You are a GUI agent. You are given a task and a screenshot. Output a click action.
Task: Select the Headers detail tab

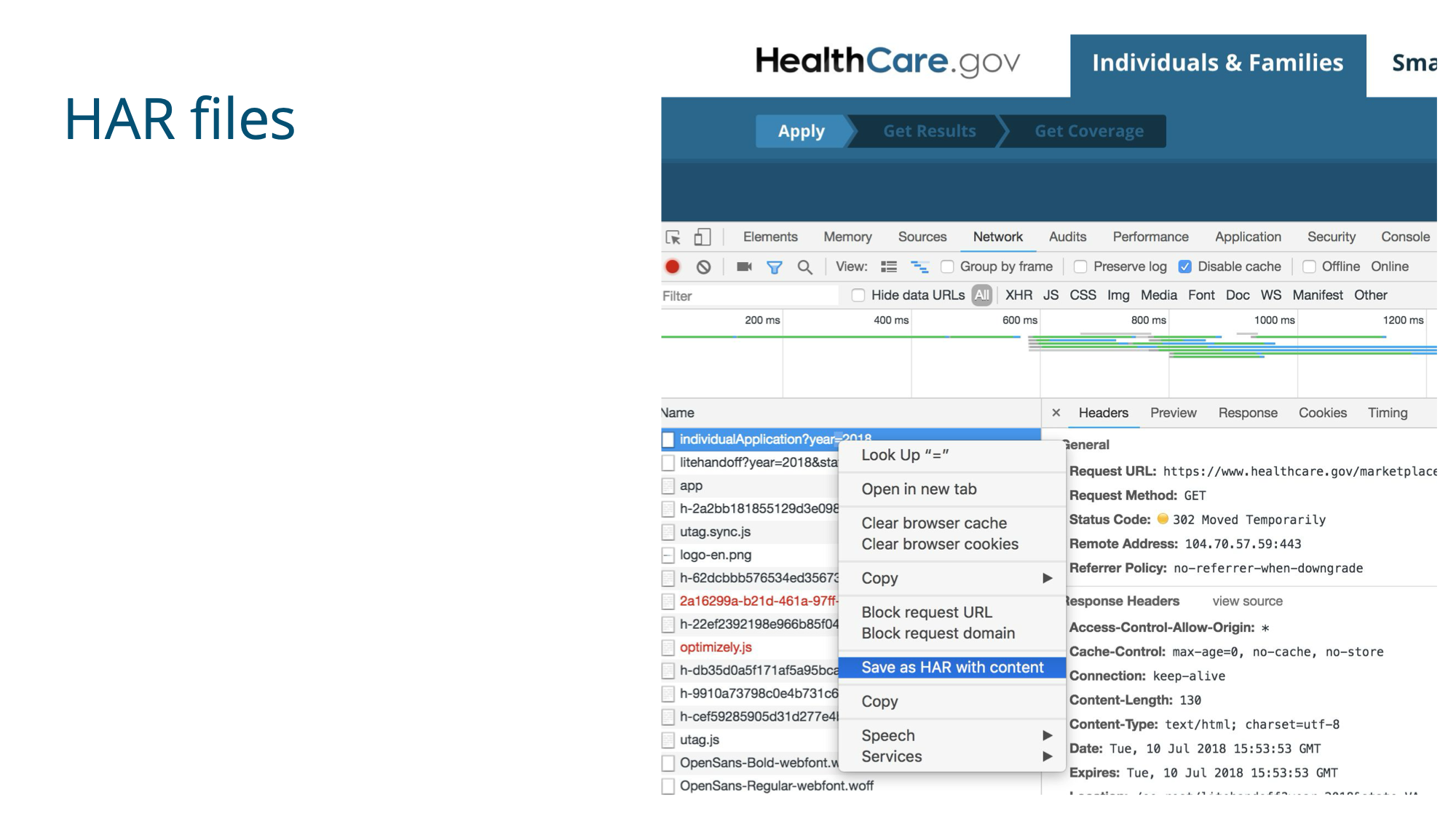click(1104, 413)
